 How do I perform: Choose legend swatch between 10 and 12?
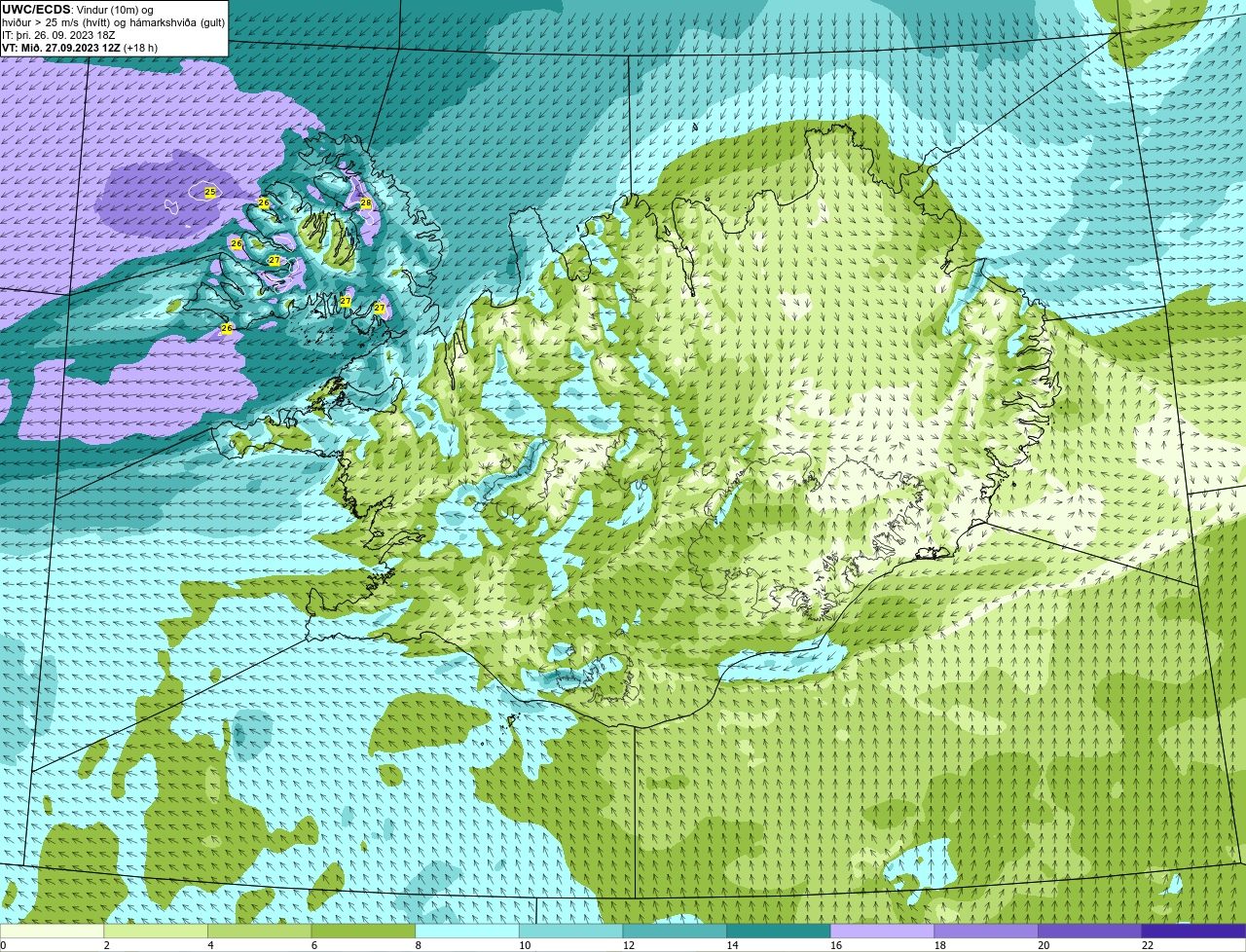(x=570, y=931)
